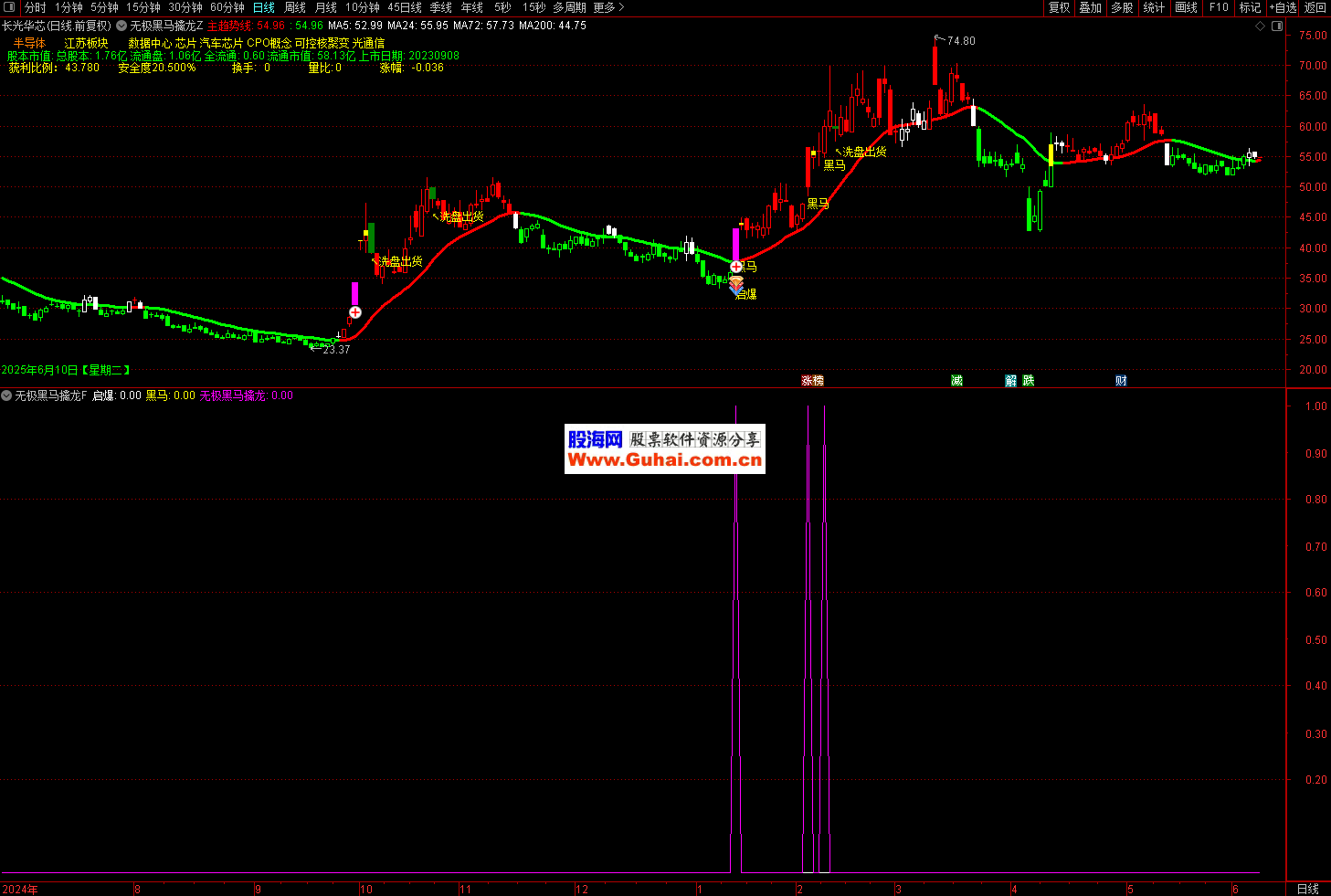Click the date 2025年6月10日 label
The width and height of the screenshot is (1331, 896).
click(x=66, y=370)
